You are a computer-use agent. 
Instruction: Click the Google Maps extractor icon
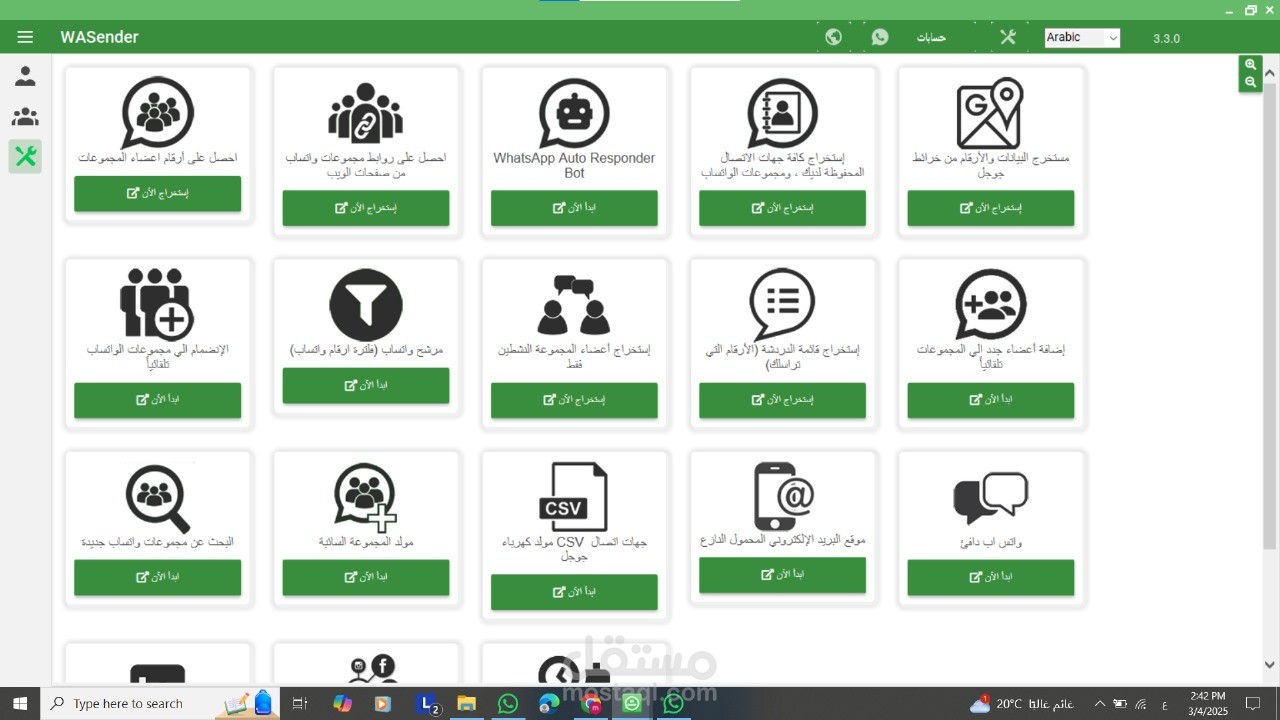(990, 114)
